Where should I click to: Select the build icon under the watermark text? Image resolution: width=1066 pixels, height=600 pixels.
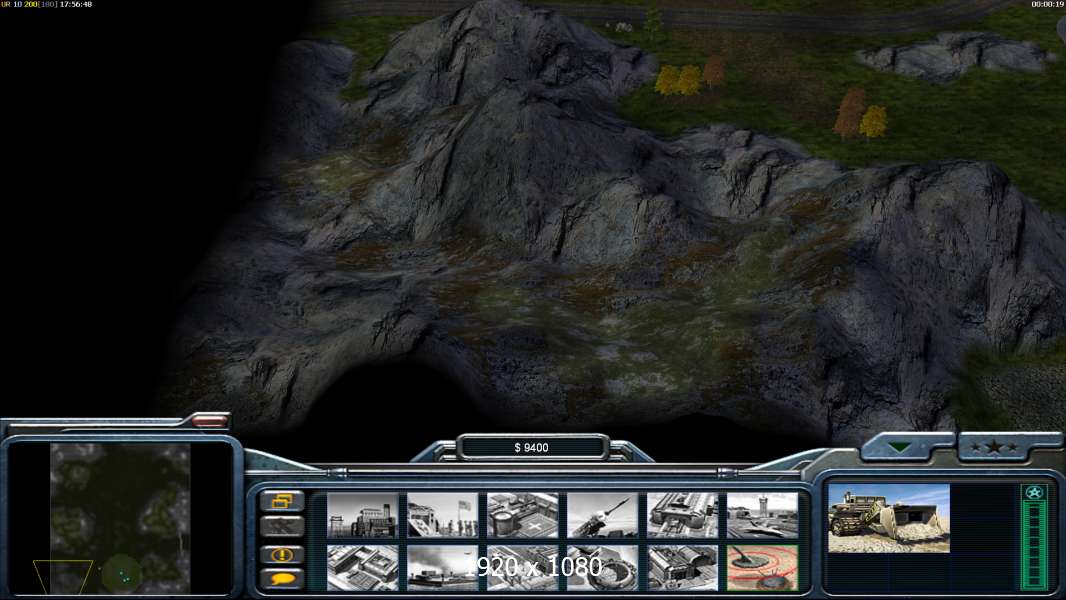tap(522, 567)
